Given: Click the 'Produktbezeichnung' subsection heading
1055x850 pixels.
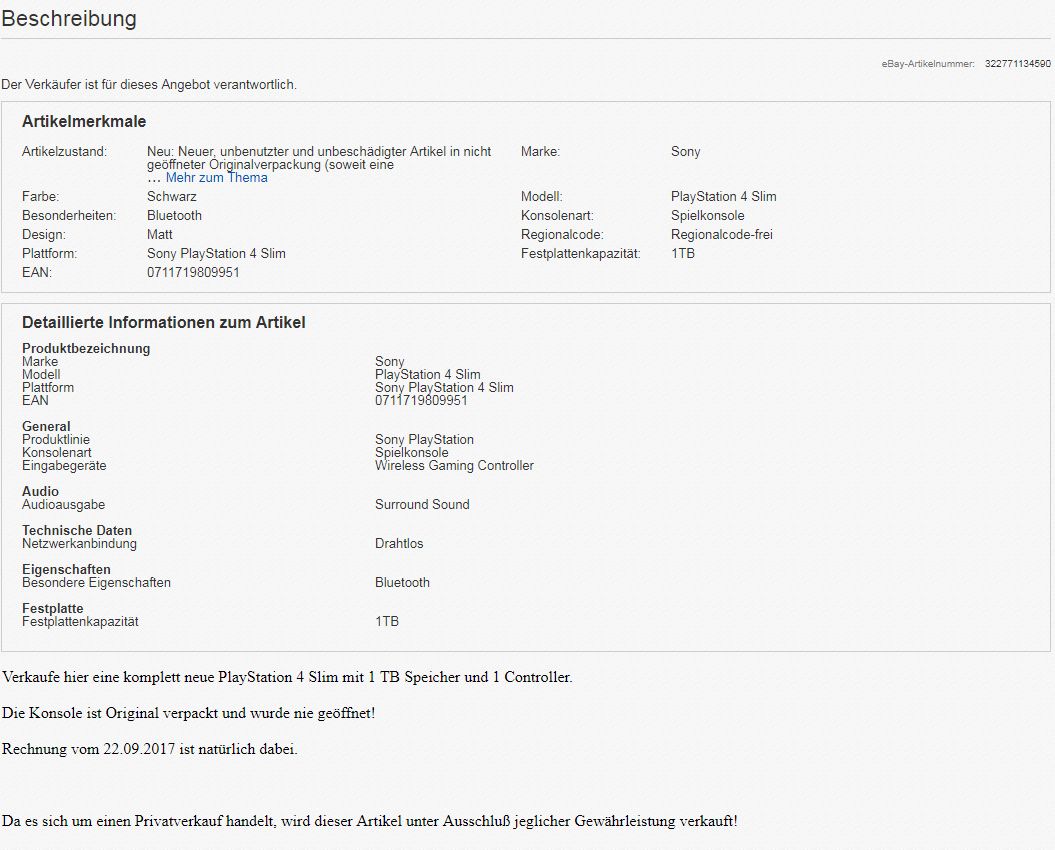Looking at the screenshot, I should tap(86, 349).
